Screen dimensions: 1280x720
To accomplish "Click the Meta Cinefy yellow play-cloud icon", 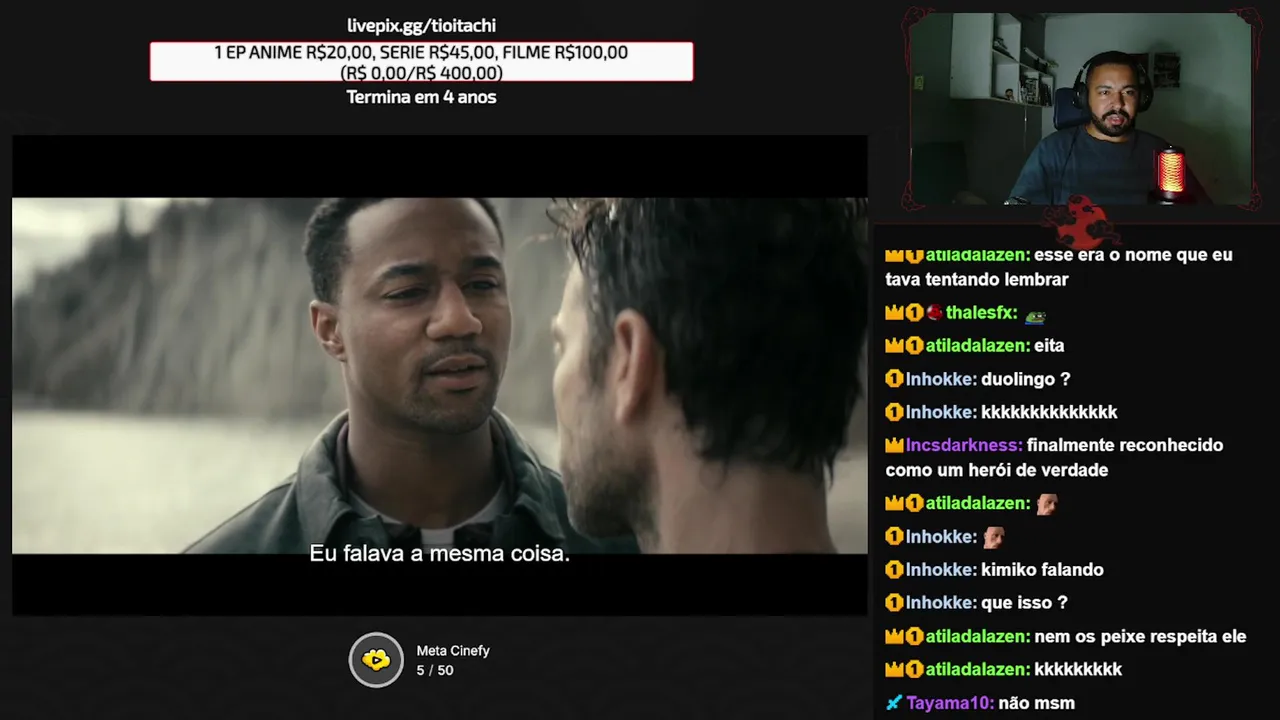I will point(376,660).
